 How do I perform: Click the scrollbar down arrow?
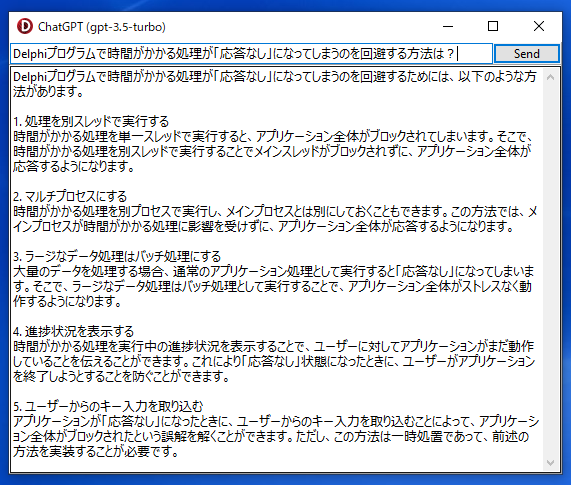click(x=550, y=462)
